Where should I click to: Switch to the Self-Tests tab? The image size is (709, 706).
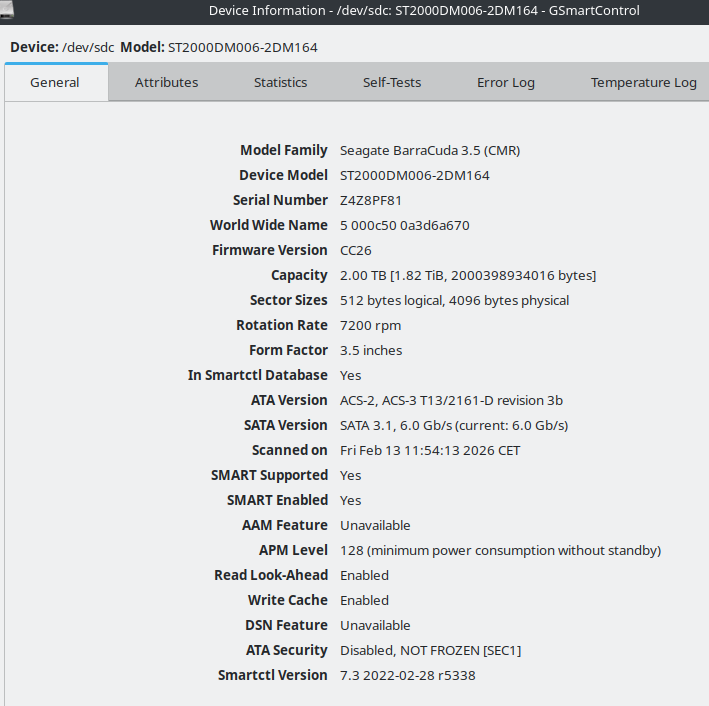[392, 82]
